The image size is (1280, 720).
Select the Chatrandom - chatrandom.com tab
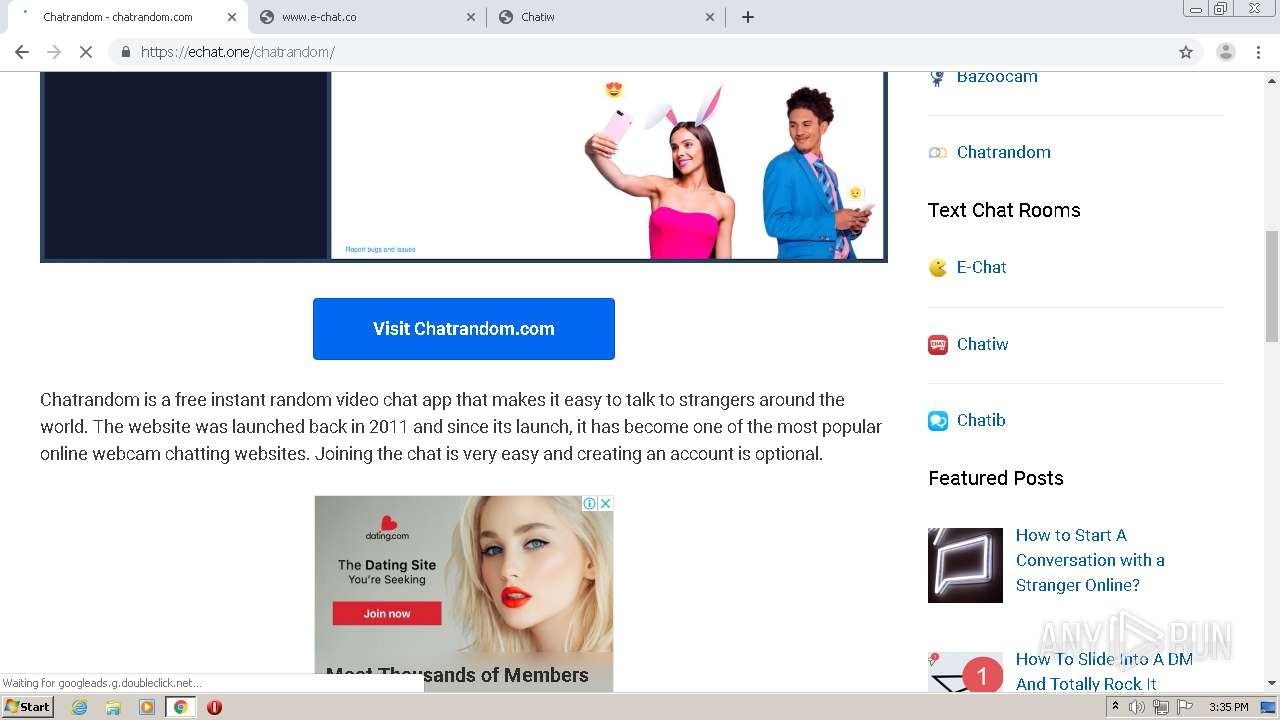(125, 17)
